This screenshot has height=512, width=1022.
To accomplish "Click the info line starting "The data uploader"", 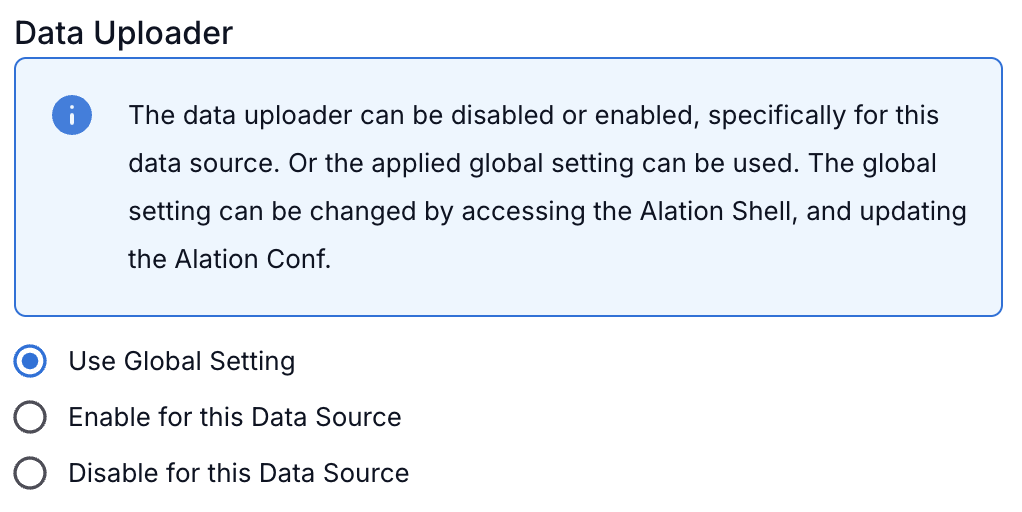I will pyautogui.click(x=533, y=115).
